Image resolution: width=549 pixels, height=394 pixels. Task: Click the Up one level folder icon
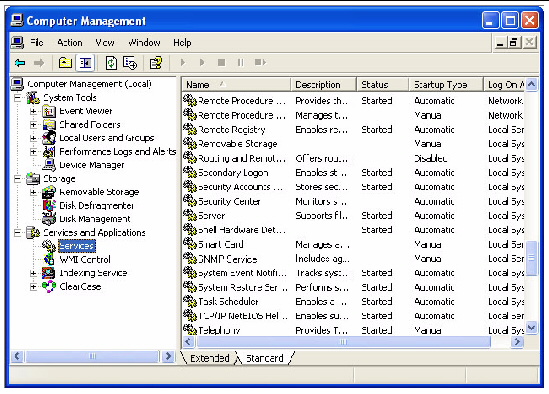click(65, 63)
